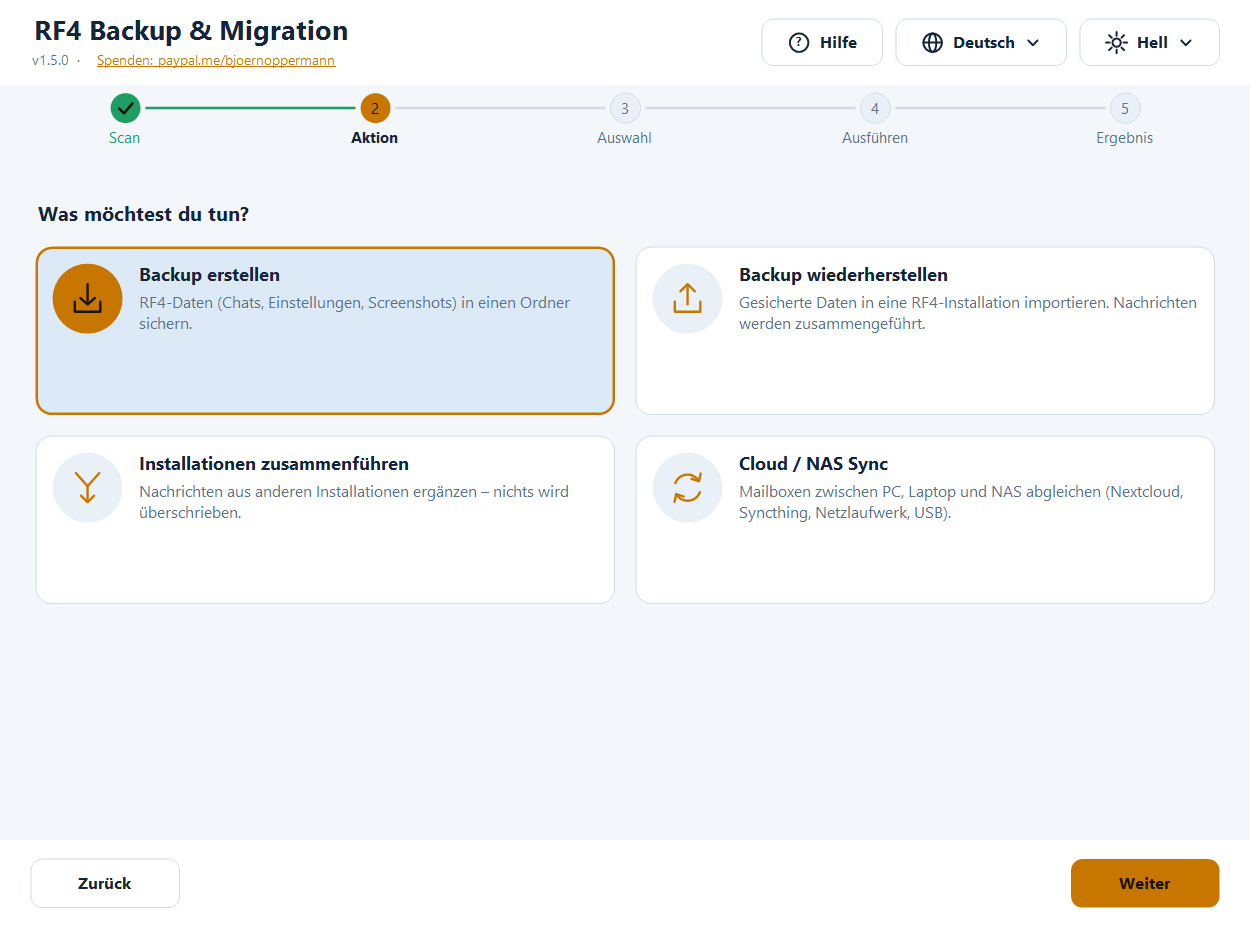Click the Weiter button
Screen dimensions: 1250x925
point(1145,883)
